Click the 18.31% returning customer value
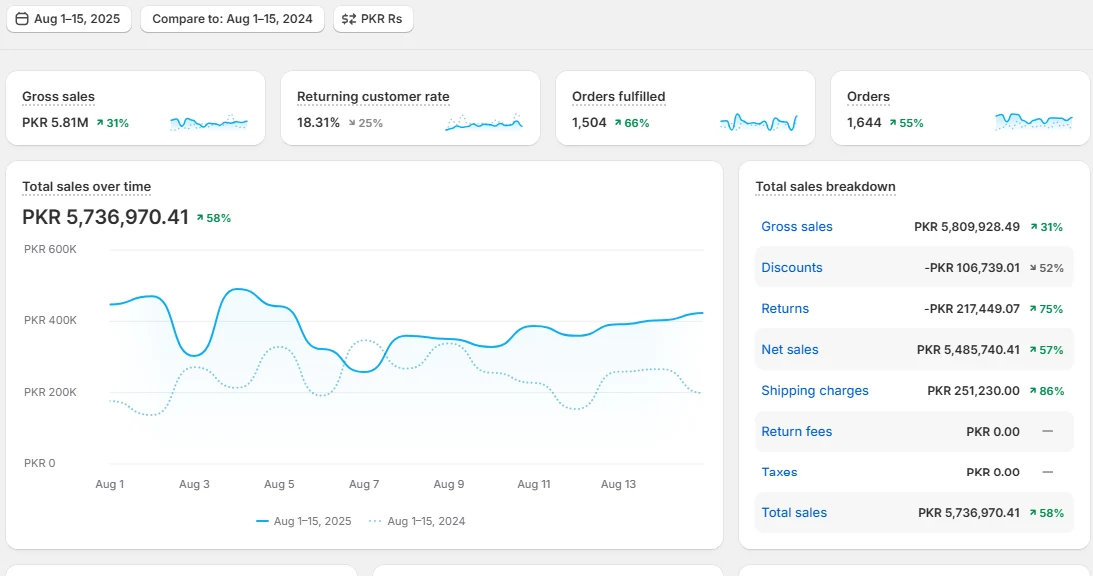 click(x=319, y=123)
